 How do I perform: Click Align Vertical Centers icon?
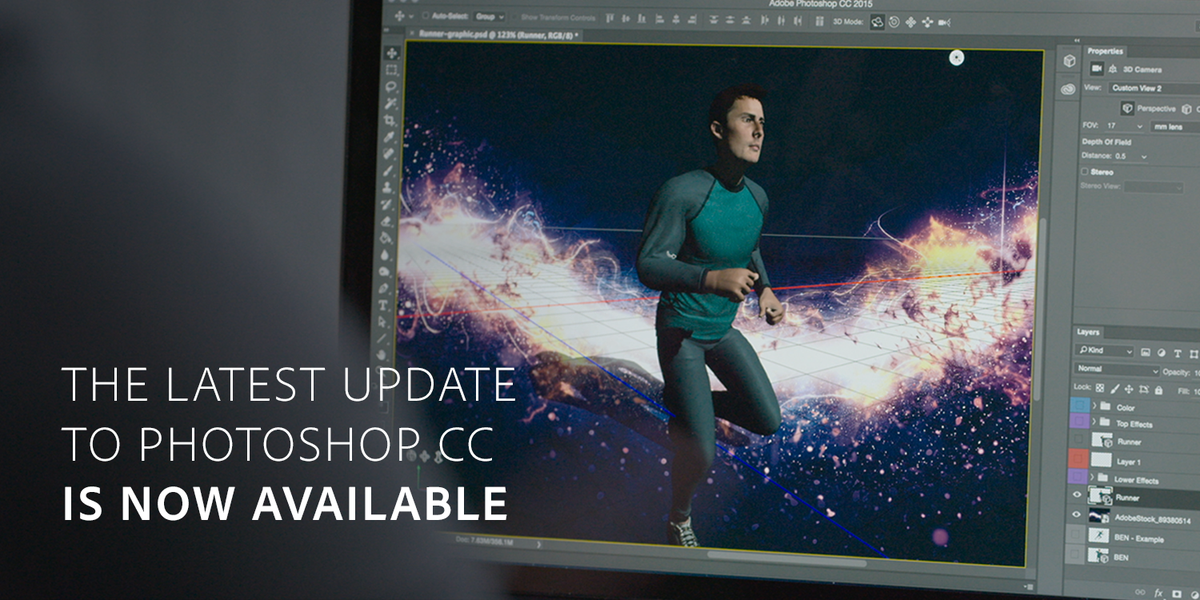point(625,20)
